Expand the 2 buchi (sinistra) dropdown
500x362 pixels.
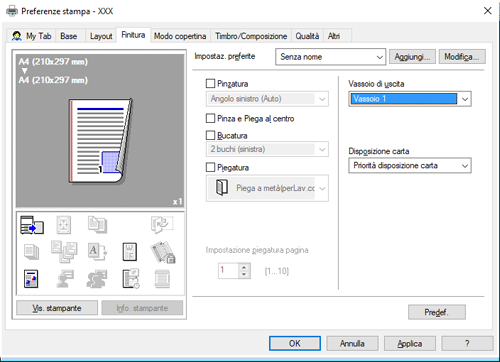pyautogui.click(x=267, y=149)
